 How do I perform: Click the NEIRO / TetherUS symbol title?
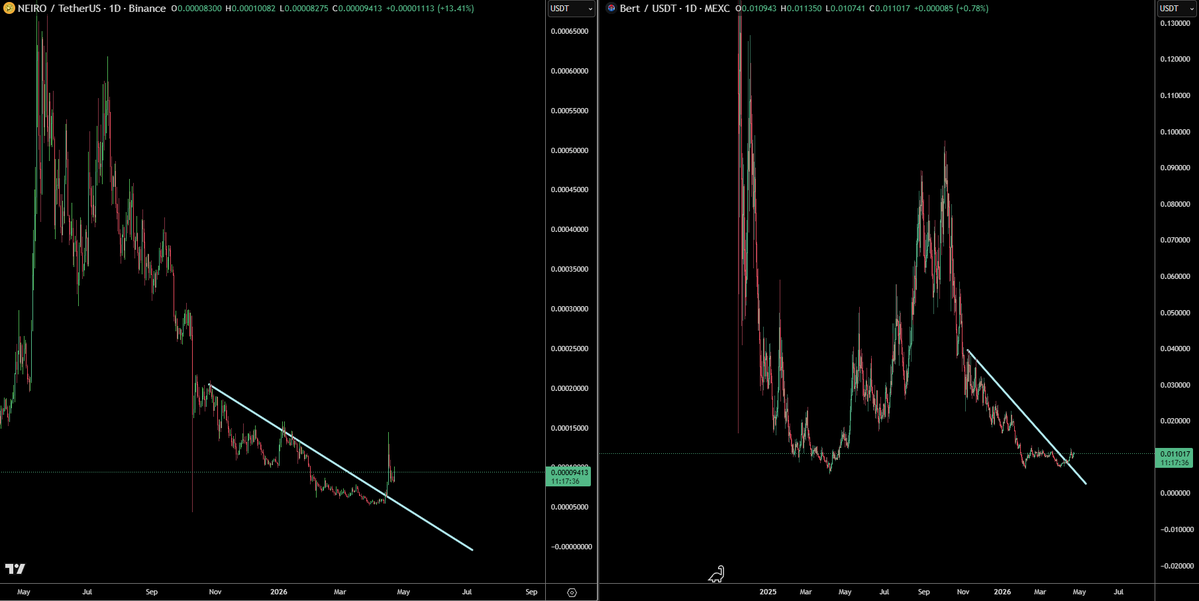point(59,8)
